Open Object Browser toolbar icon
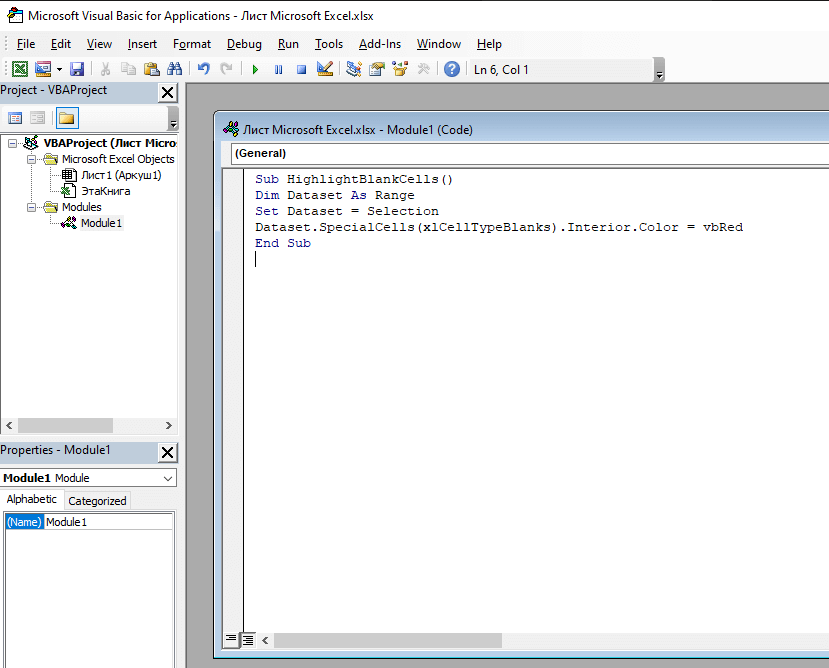 (x=400, y=69)
